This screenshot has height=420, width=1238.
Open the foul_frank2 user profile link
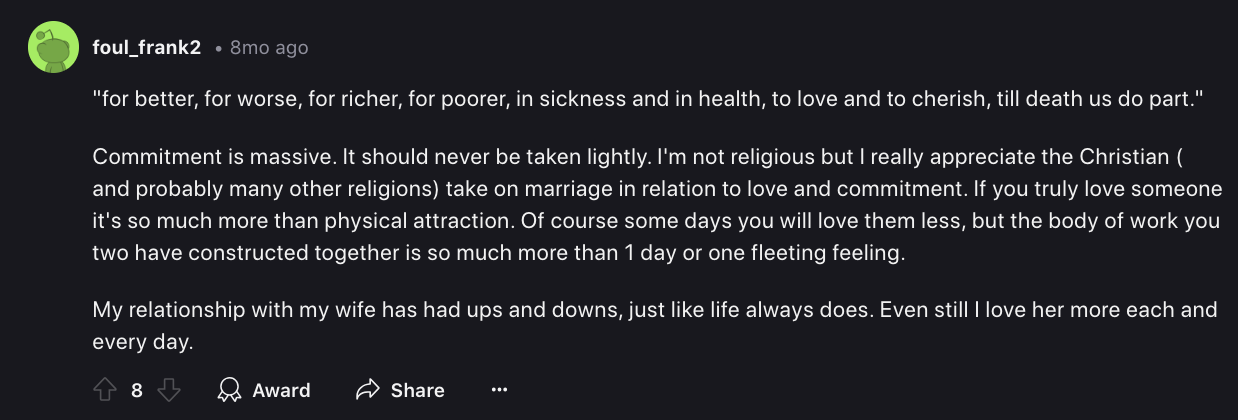pos(147,47)
